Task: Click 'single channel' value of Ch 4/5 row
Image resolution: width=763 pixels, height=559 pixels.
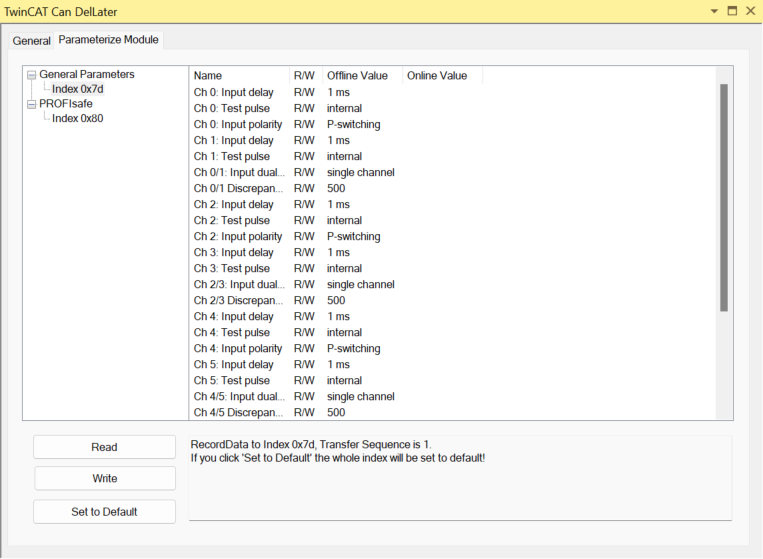Action: click(361, 397)
